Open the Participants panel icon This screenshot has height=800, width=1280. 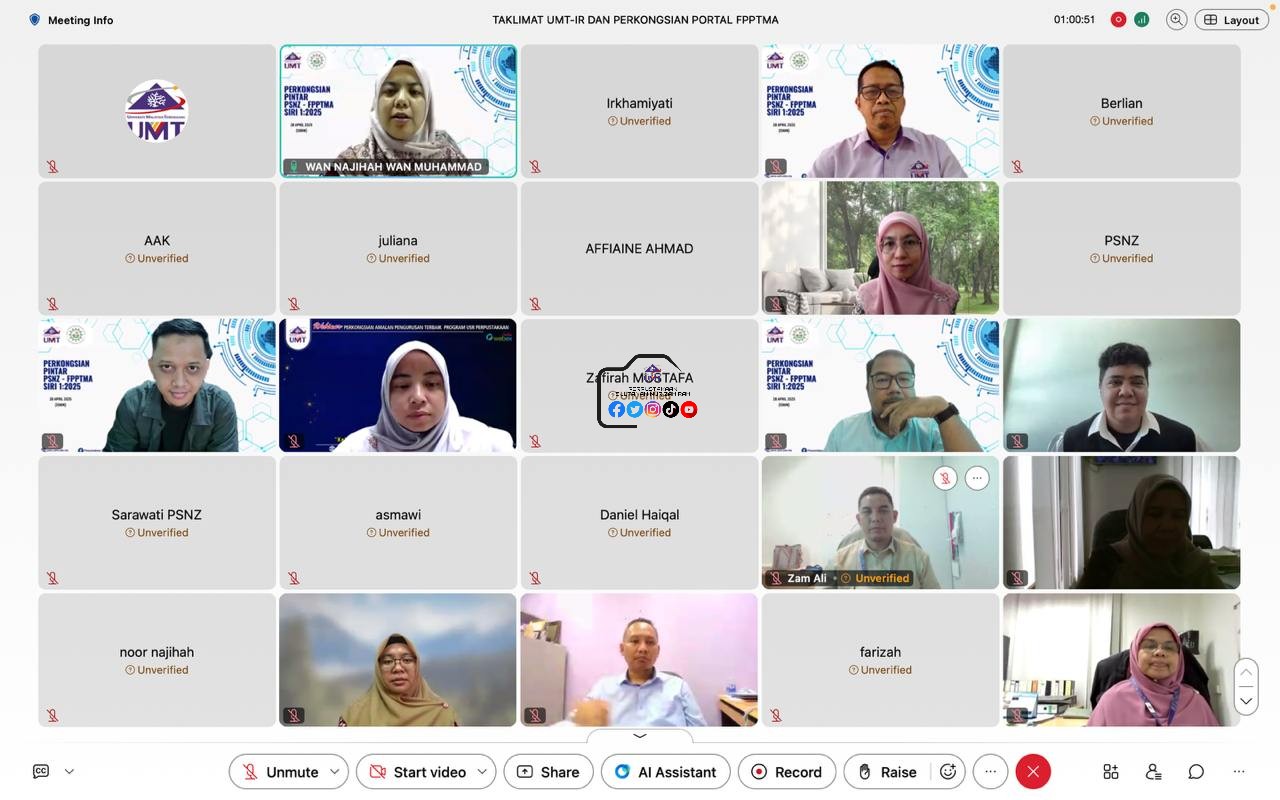point(1153,771)
